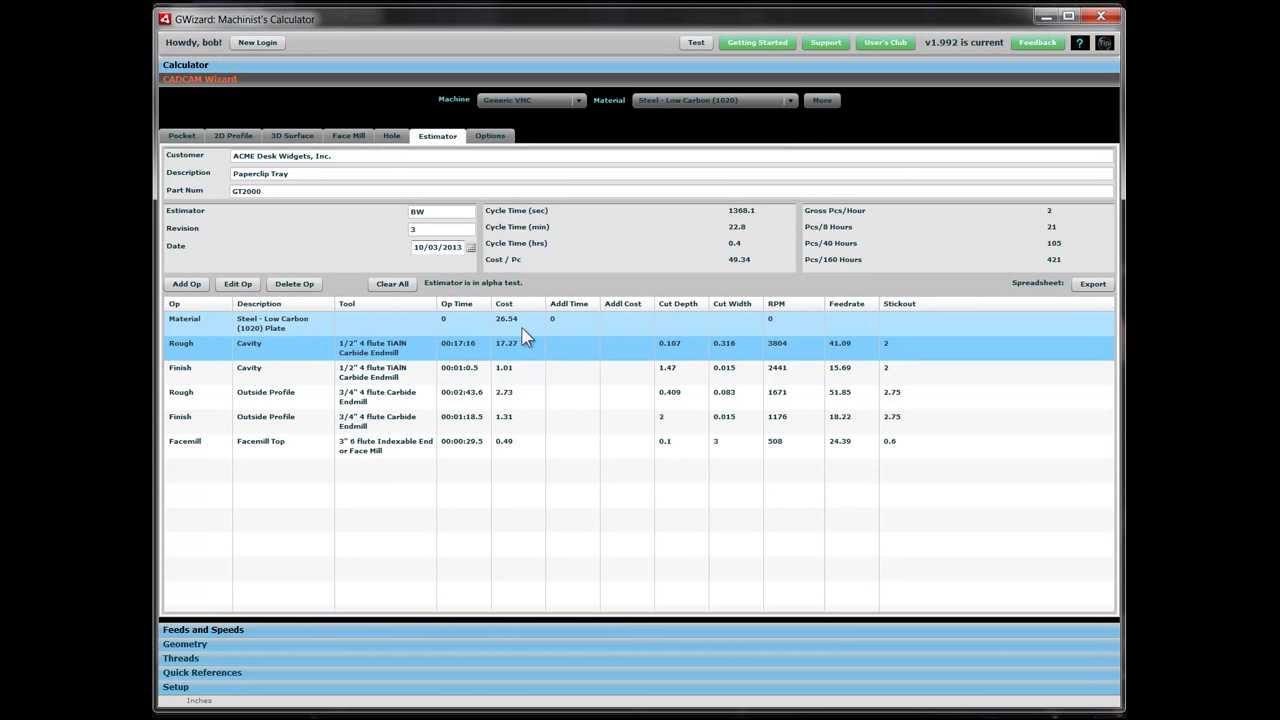Click the Customer name field
This screenshot has width=1280, height=720.
coord(672,156)
